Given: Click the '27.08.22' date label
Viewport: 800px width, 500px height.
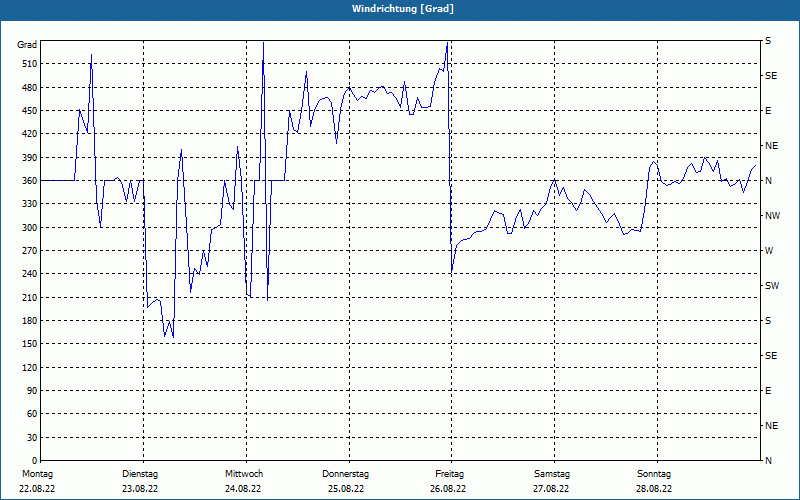Looking at the screenshot, I should (551, 489).
